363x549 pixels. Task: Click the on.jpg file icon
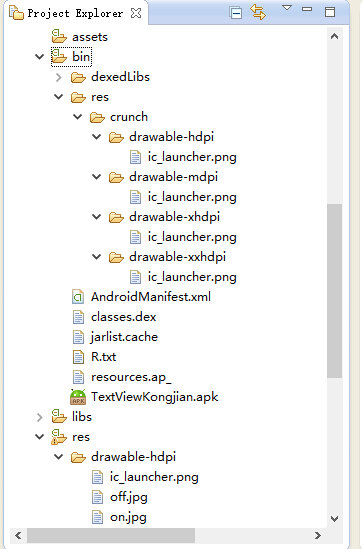click(x=97, y=517)
